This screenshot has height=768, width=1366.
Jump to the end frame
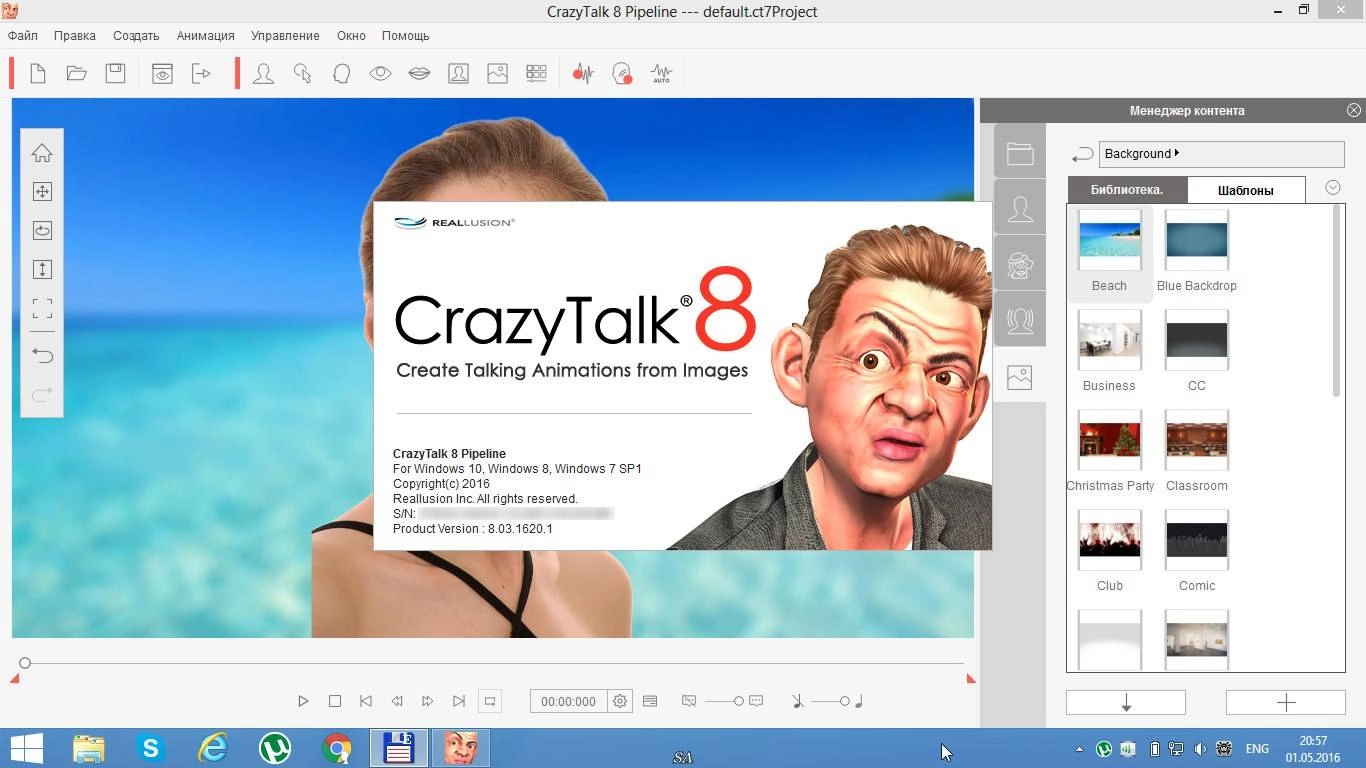459,701
